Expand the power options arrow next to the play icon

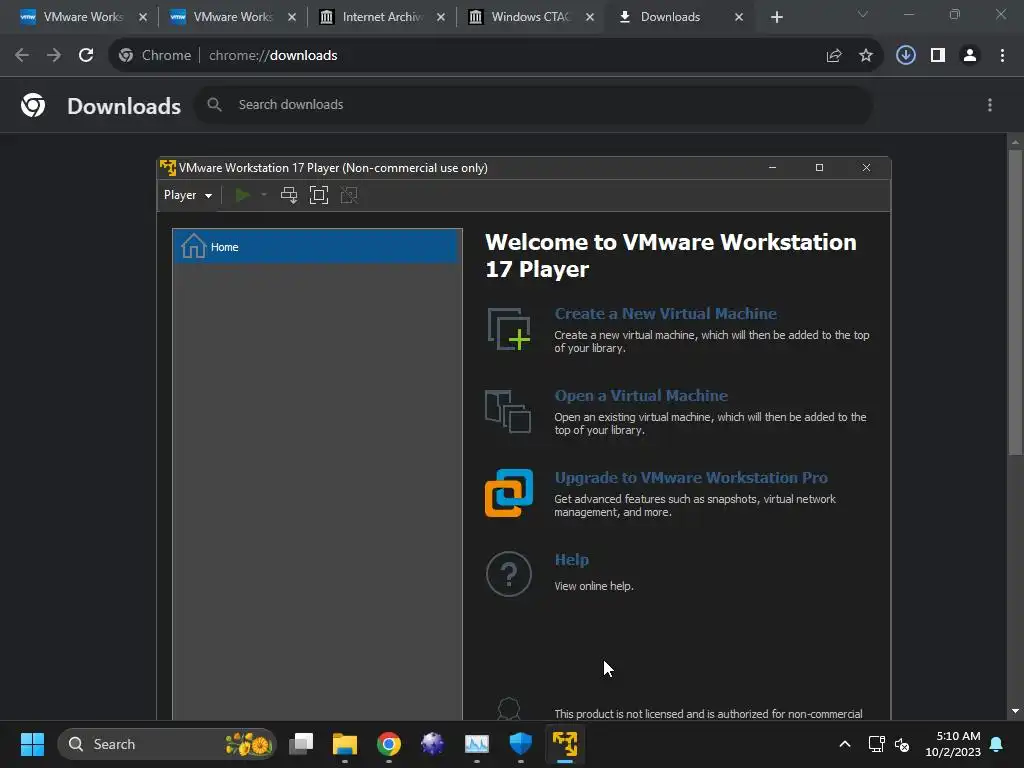tap(264, 195)
